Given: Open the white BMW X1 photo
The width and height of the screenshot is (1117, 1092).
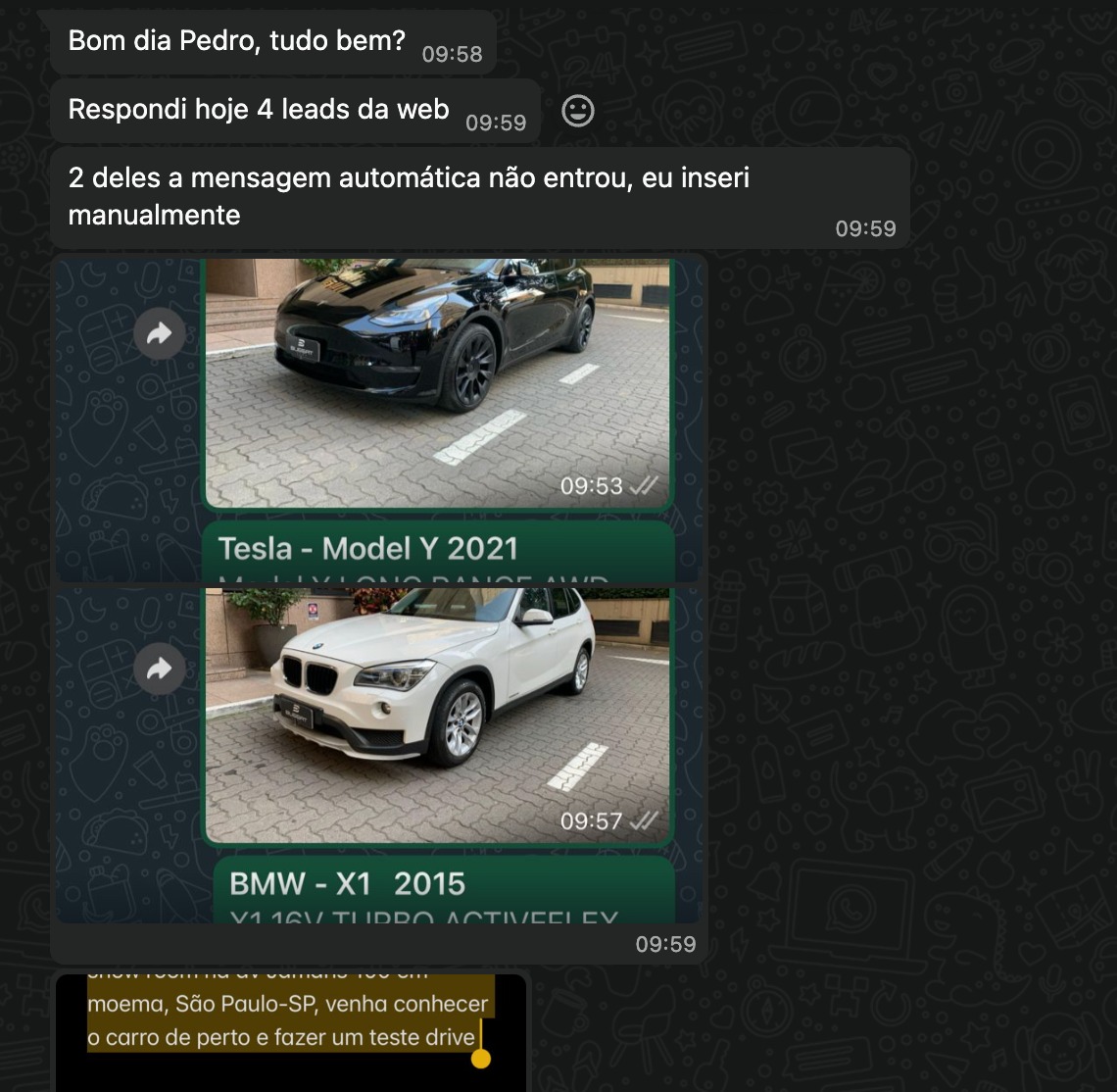Looking at the screenshot, I should [x=437, y=716].
